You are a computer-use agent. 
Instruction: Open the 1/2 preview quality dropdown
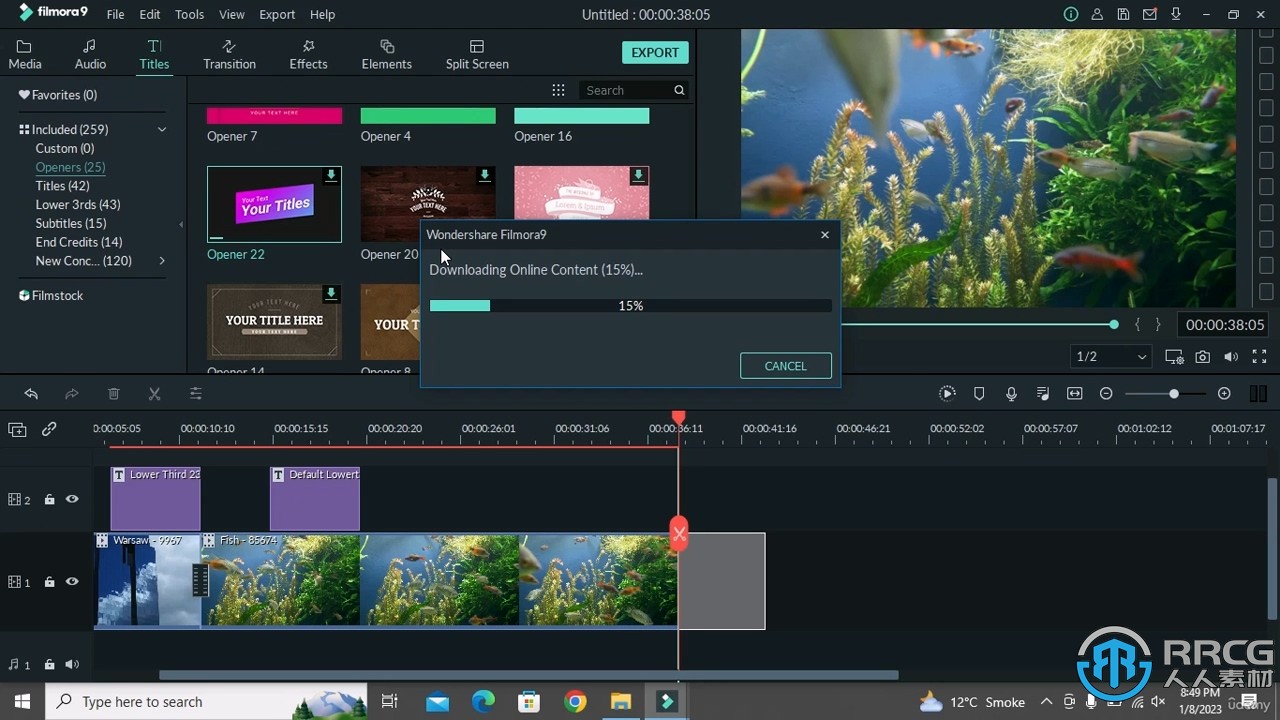[1111, 357]
